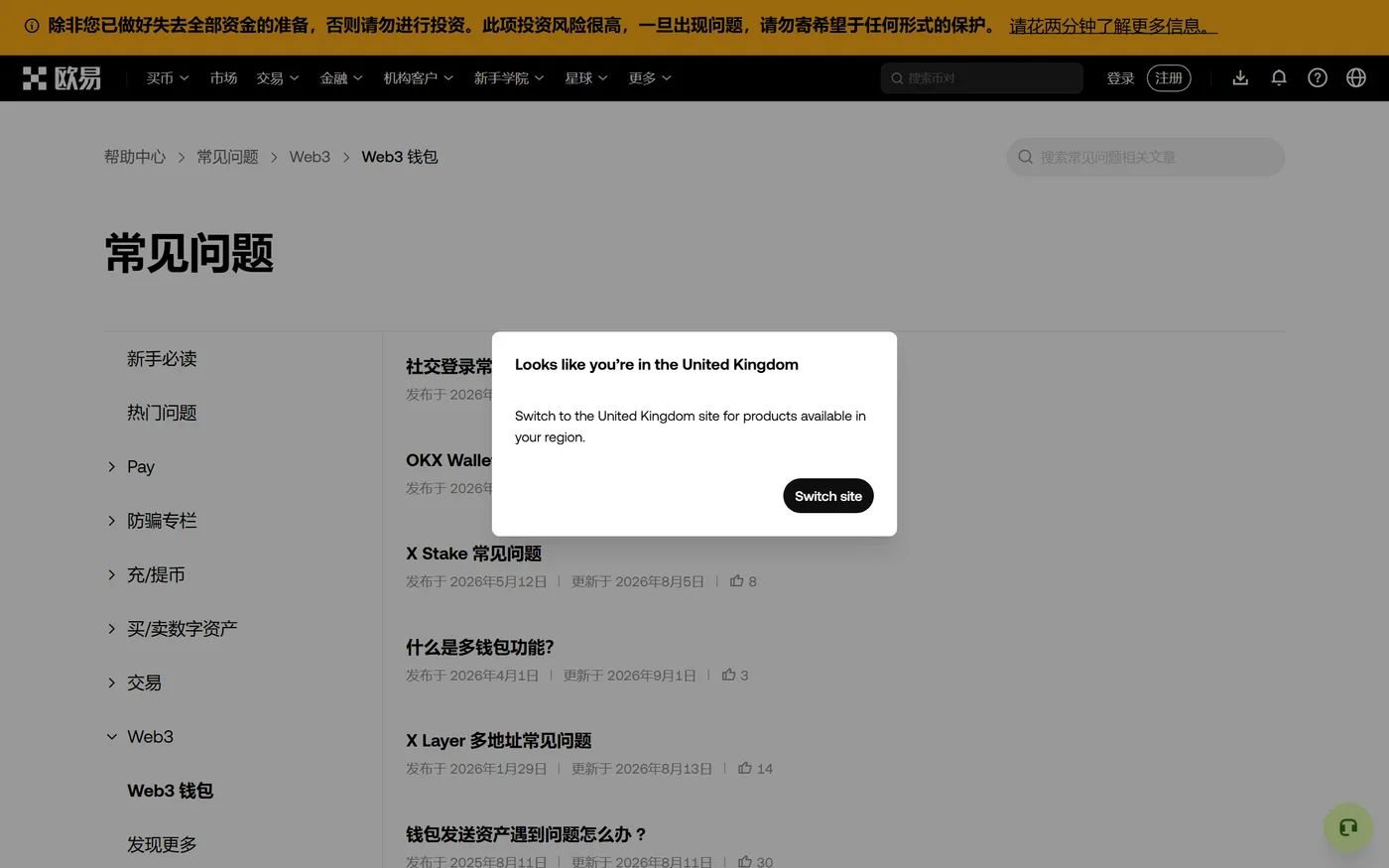Image resolution: width=1389 pixels, height=868 pixels.
Task: Go to Web3 breadcrumb link
Action: tap(310, 157)
